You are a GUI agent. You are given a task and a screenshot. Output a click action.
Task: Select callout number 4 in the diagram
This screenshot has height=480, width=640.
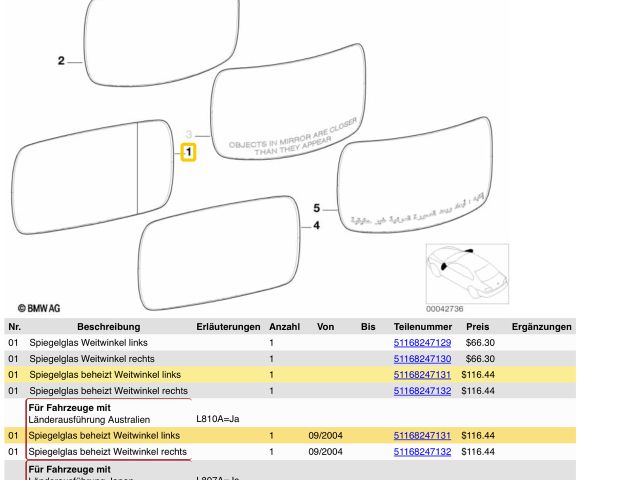[316, 226]
